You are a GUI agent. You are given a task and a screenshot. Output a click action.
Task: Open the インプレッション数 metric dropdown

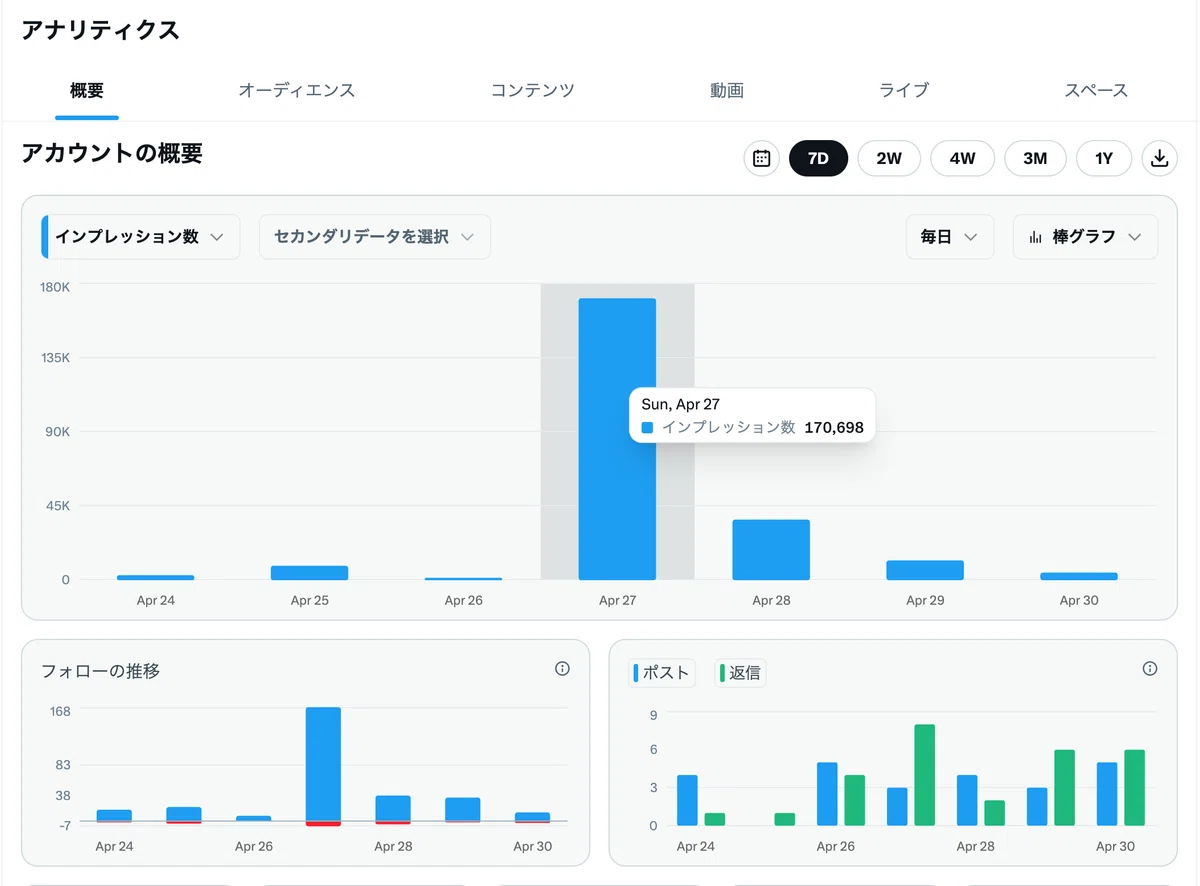click(140, 237)
